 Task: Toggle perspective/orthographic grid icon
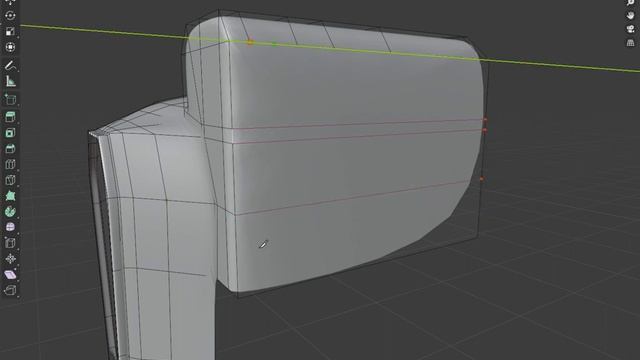coord(630,42)
